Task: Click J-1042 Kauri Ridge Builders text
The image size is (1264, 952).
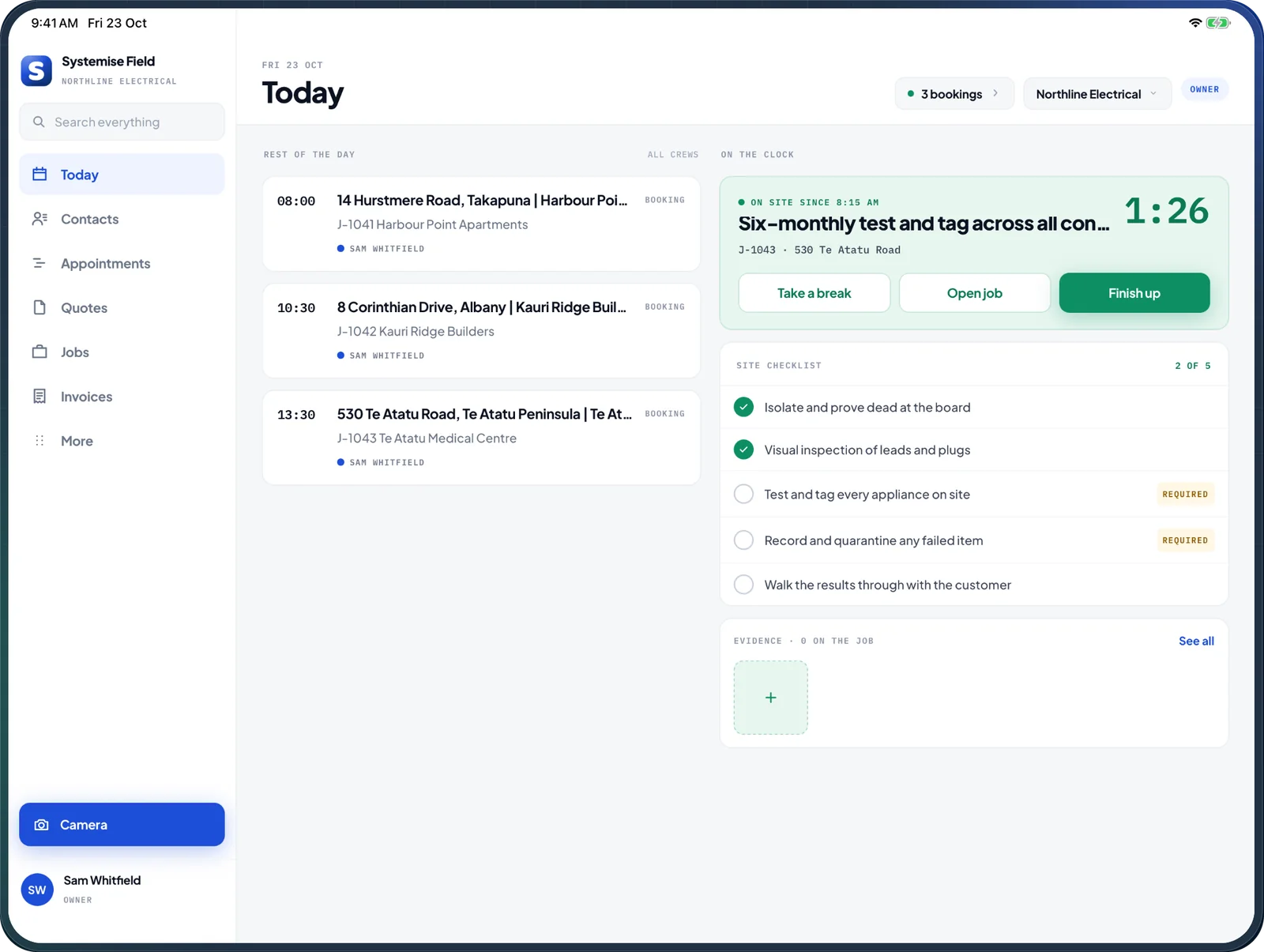Action: coord(416,331)
